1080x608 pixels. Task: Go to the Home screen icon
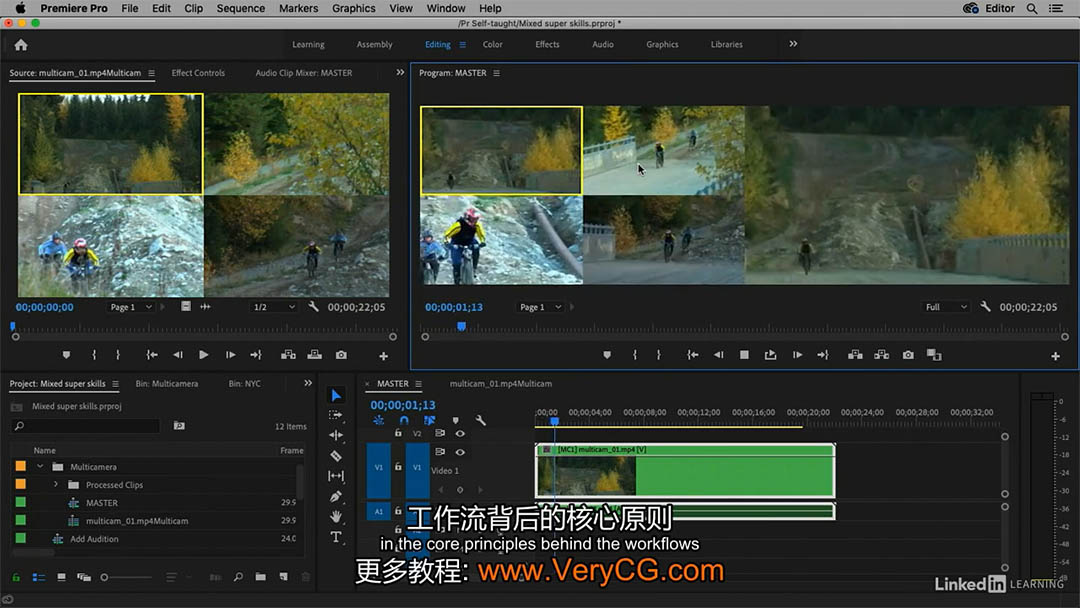tap(21, 45)
